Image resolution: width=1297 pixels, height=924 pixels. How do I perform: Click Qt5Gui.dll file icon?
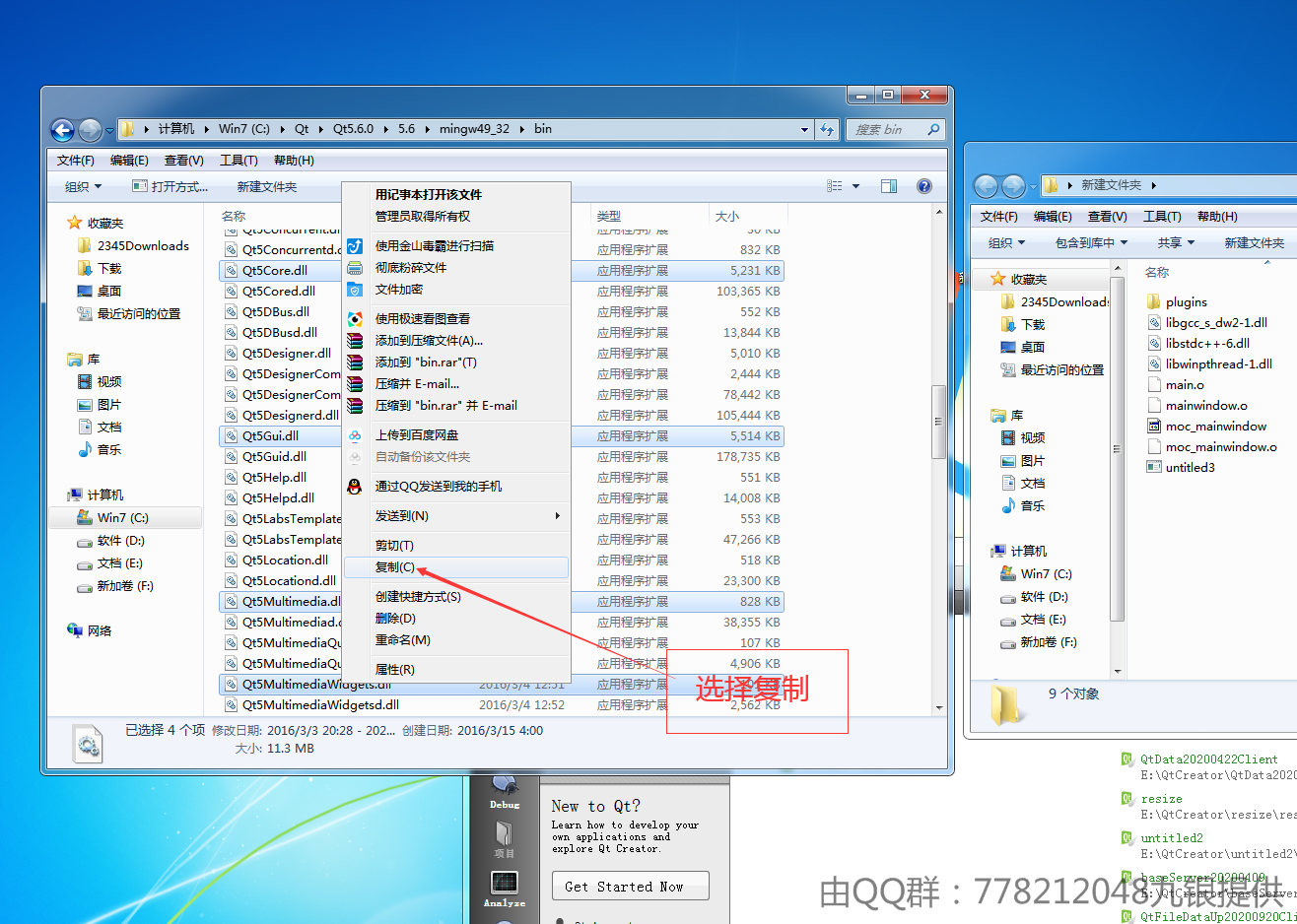pos(231,435)
